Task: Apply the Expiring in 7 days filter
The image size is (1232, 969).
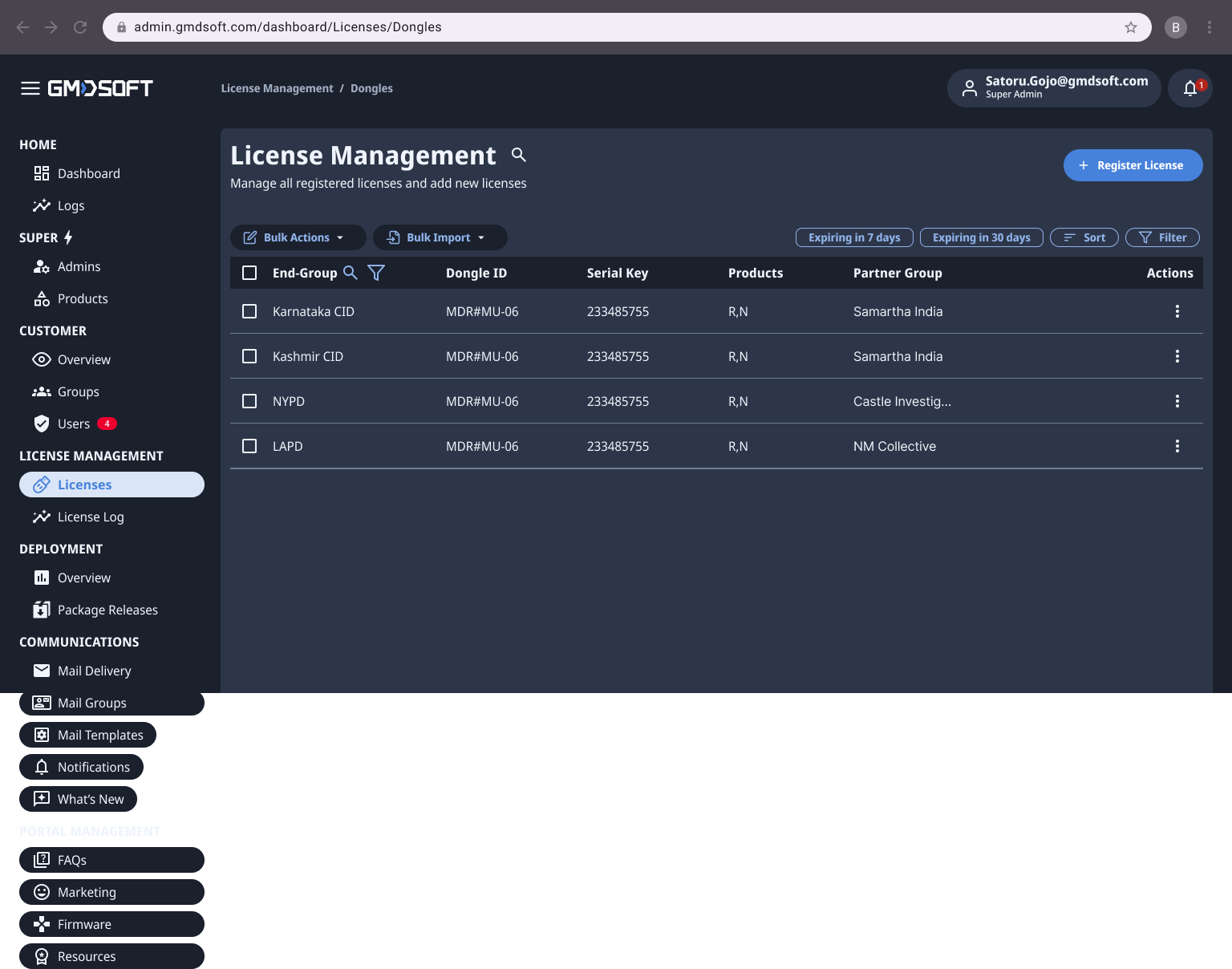Action: tap(854, 237)
